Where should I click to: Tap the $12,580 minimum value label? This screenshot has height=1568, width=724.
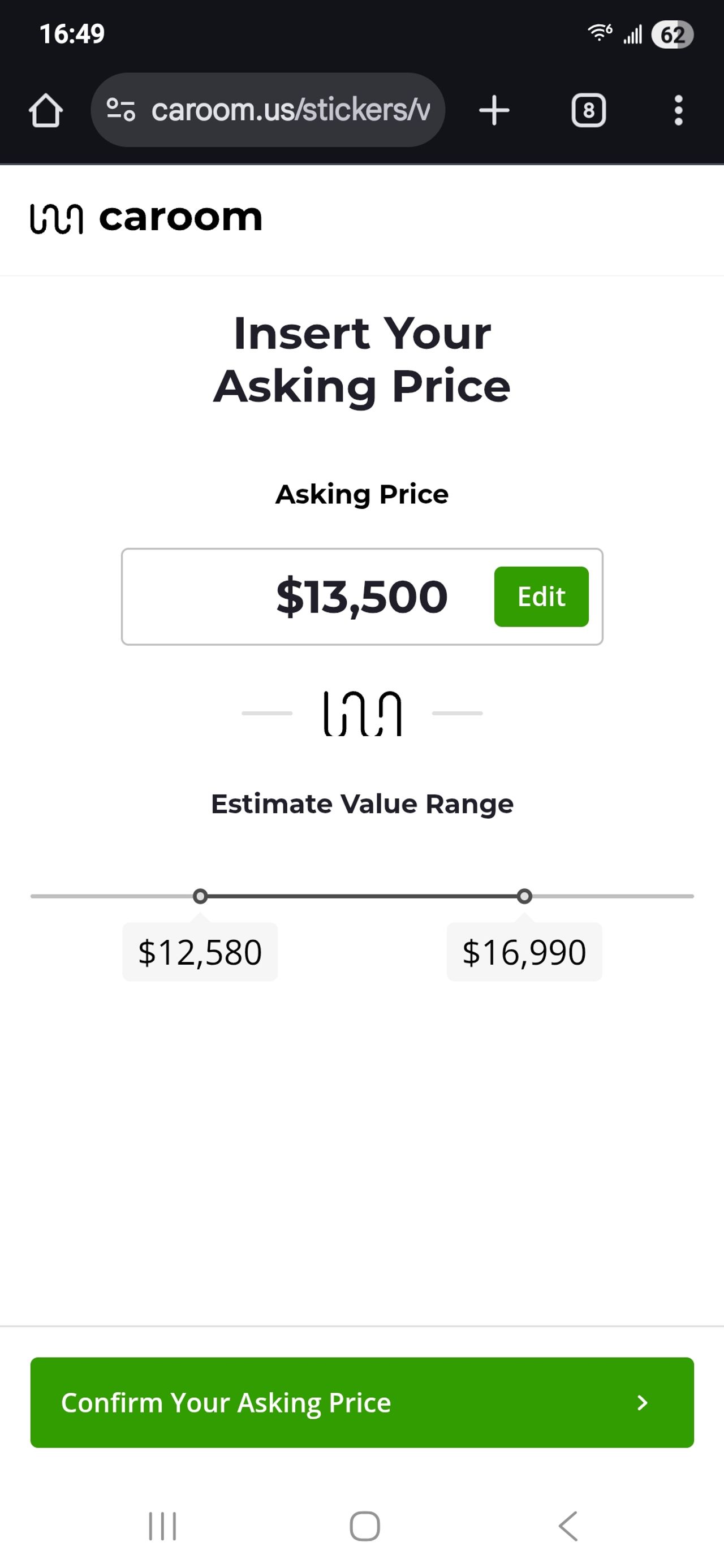(x=200, y=952)
